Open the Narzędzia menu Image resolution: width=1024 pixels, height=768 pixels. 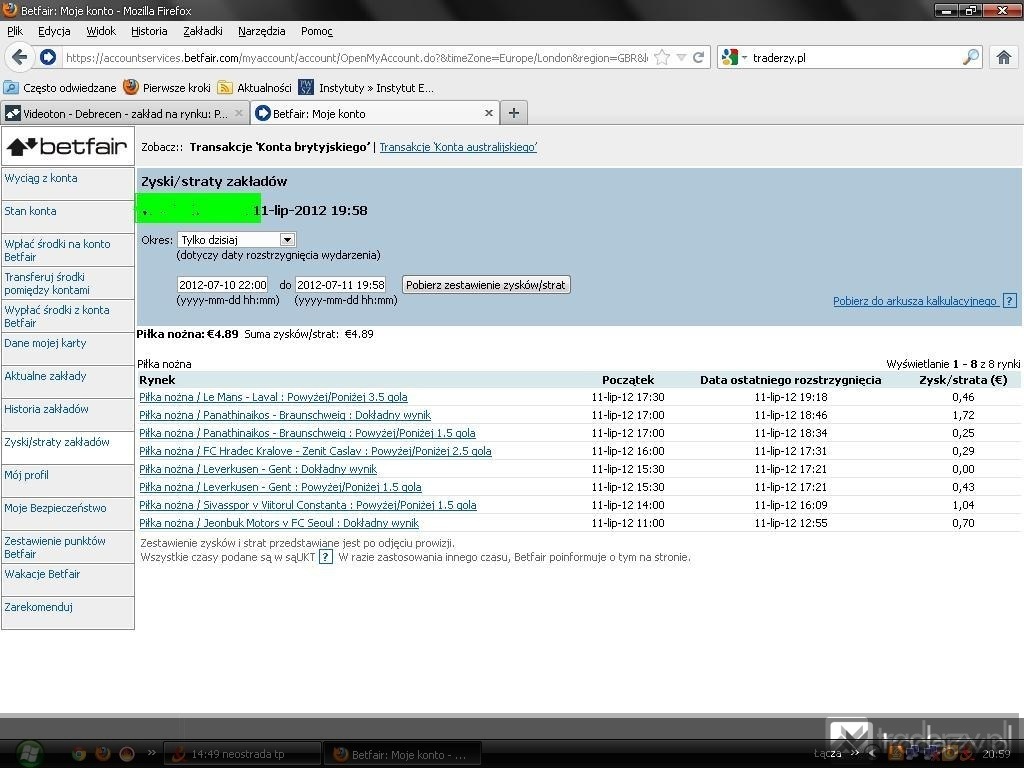click(x=261, y=31)
